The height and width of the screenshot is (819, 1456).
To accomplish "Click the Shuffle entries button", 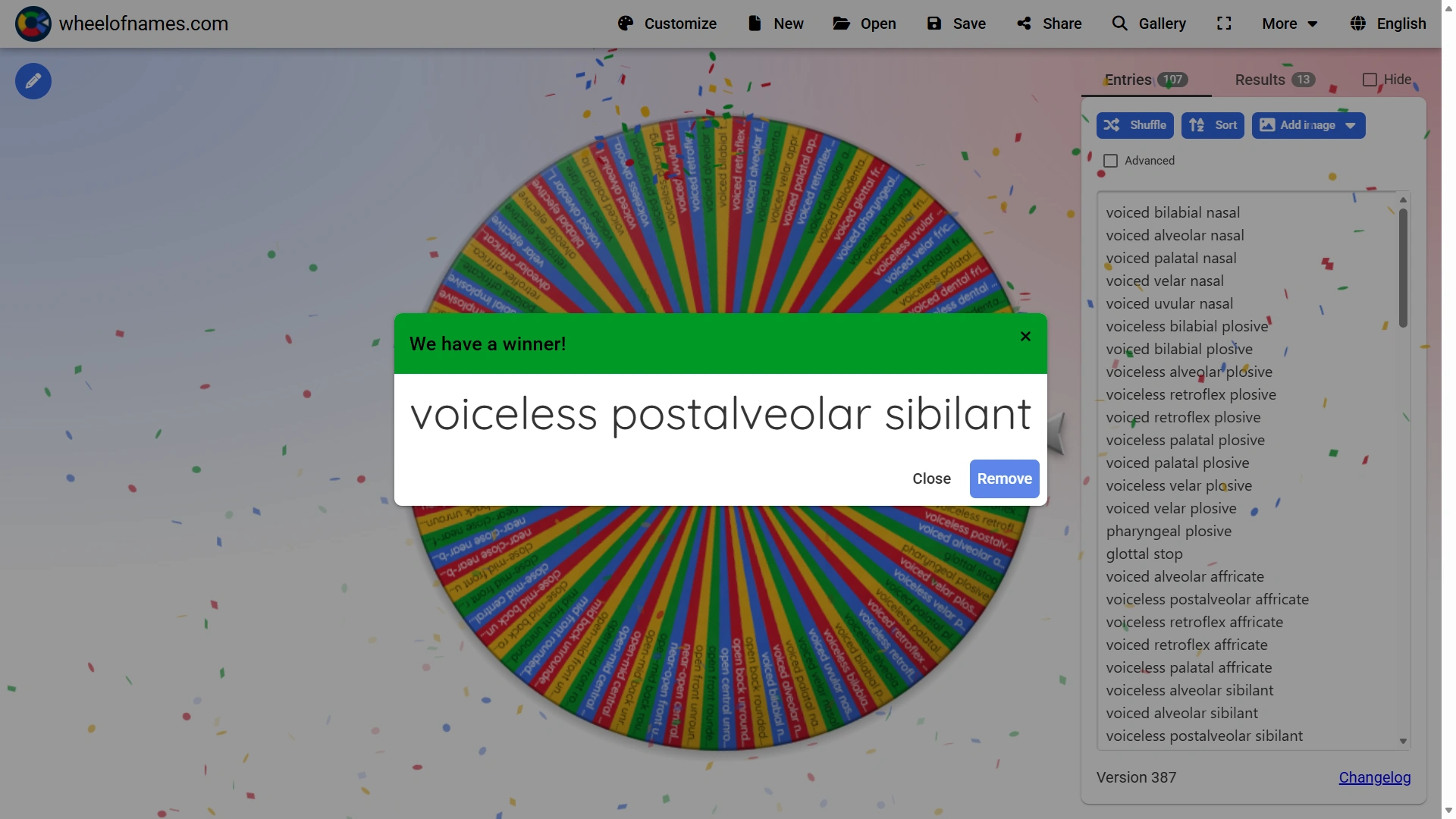I will 1134,125.
